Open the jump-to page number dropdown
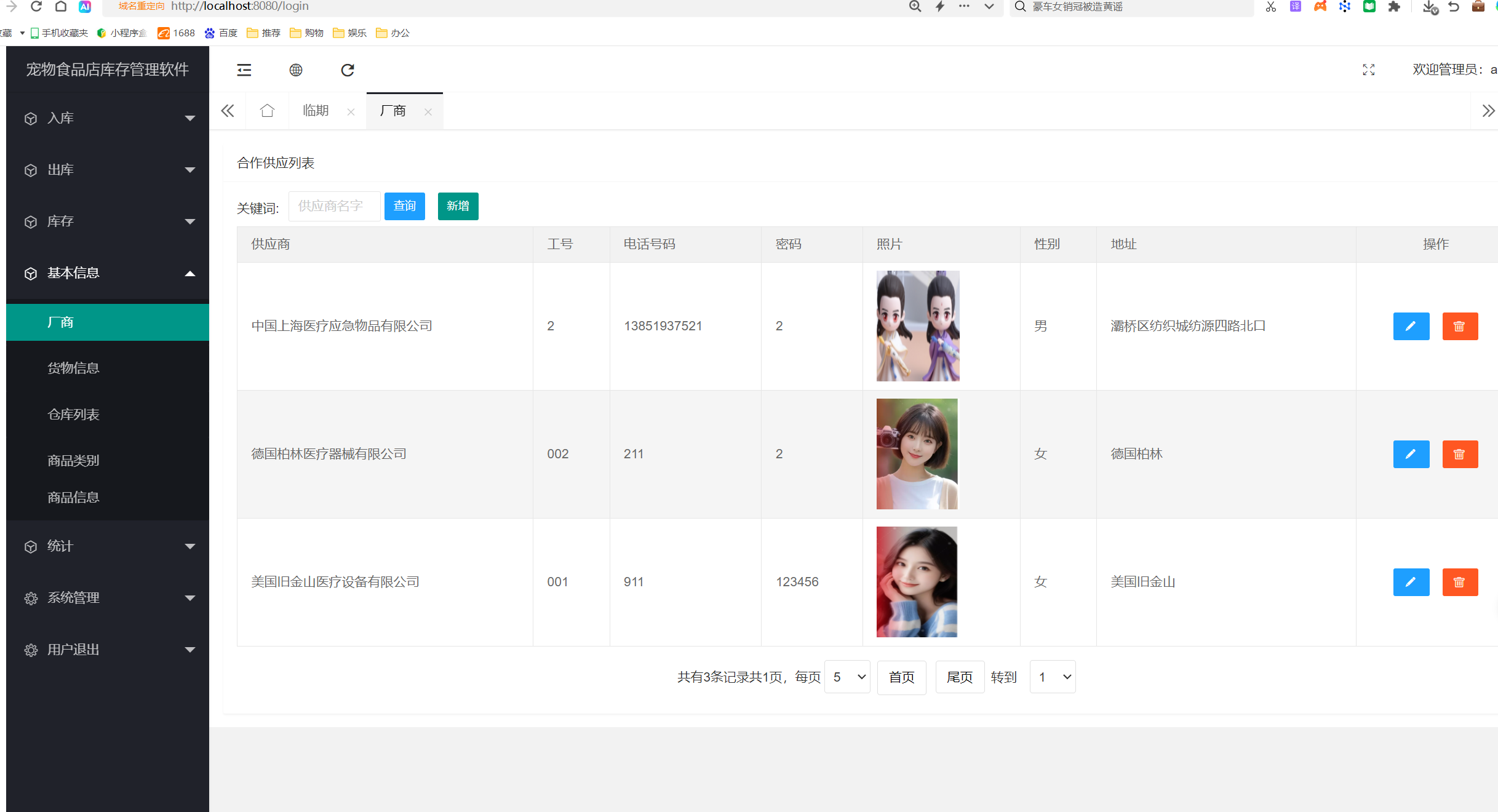This screenshot has height=812, width=1498. point(1053,677)
